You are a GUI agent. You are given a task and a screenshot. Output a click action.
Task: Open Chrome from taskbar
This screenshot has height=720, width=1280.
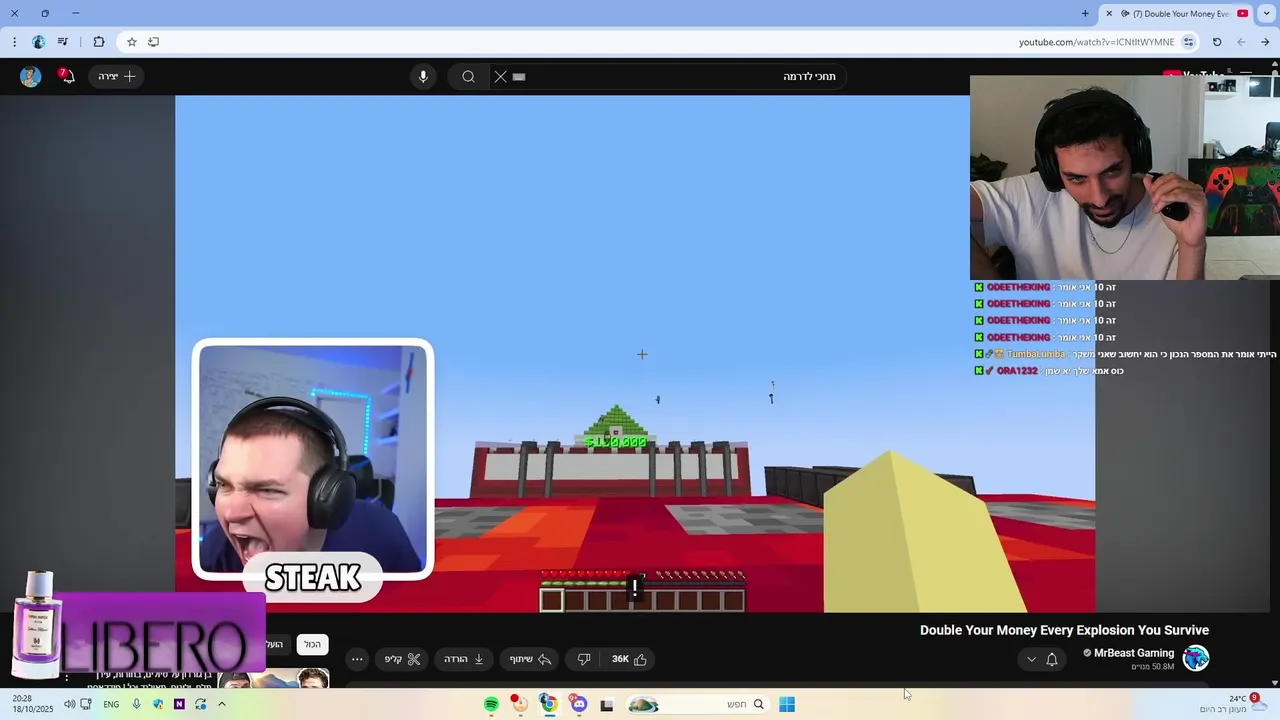[x=548, y=704]
